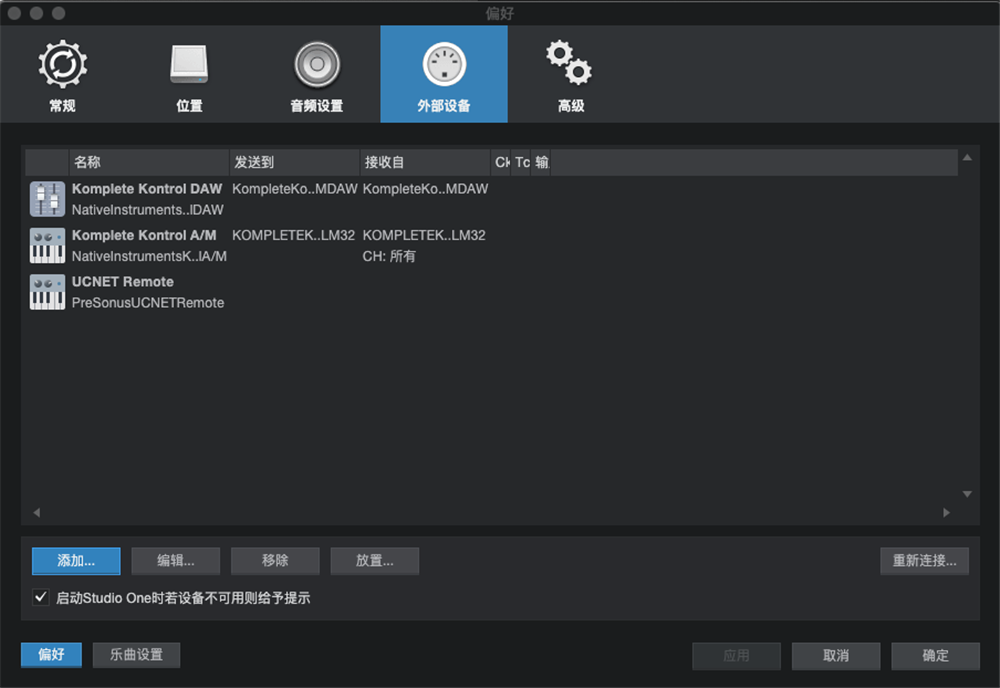This screenshot has height=688, width=1000.
Task: Click the 输 column header
Action: (x=541, y=162)
